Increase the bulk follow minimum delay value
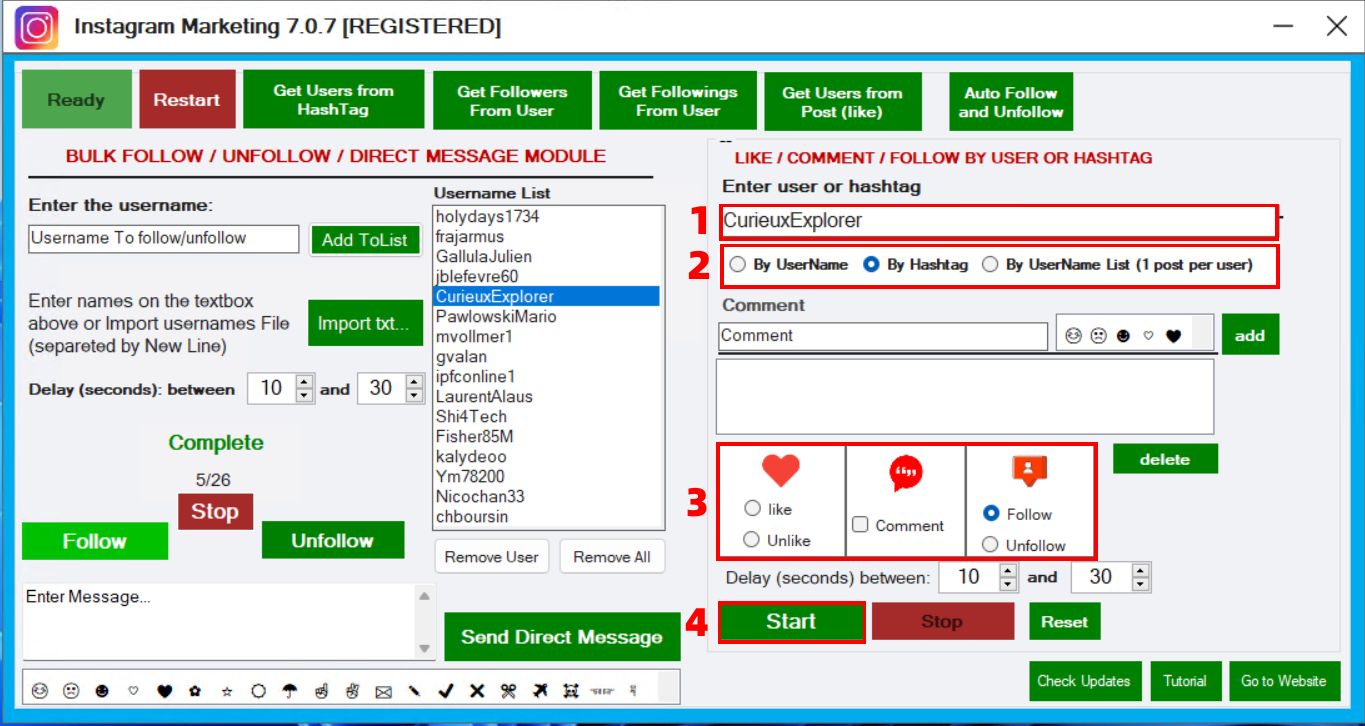The height and width of the screenshot is (726, 1365). pos(305,381)
